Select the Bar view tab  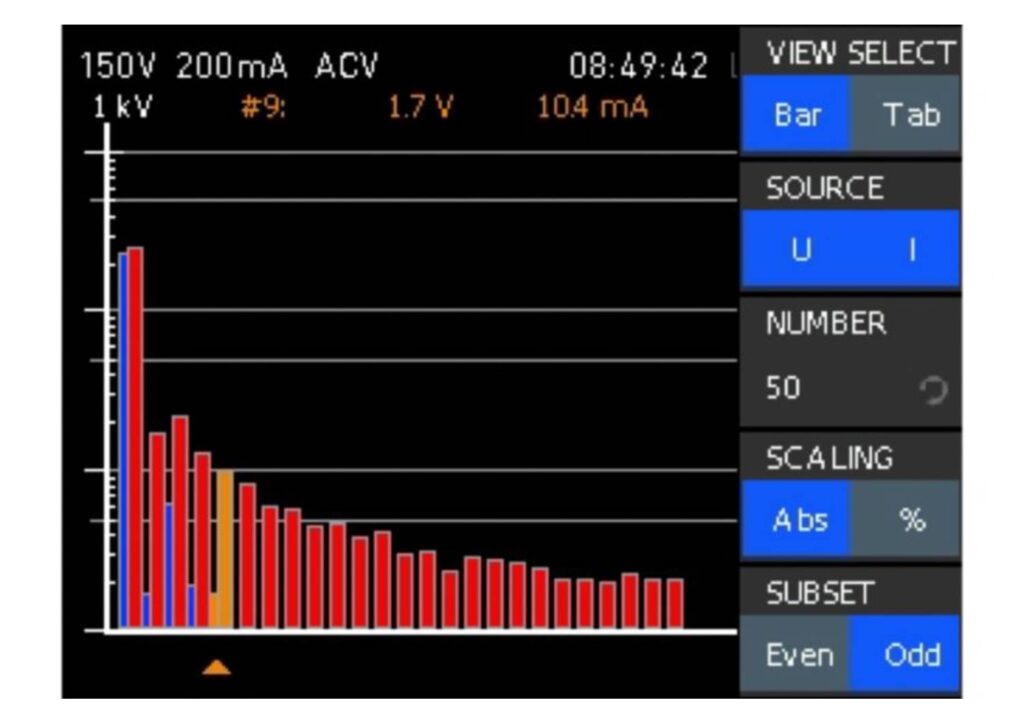798,115
